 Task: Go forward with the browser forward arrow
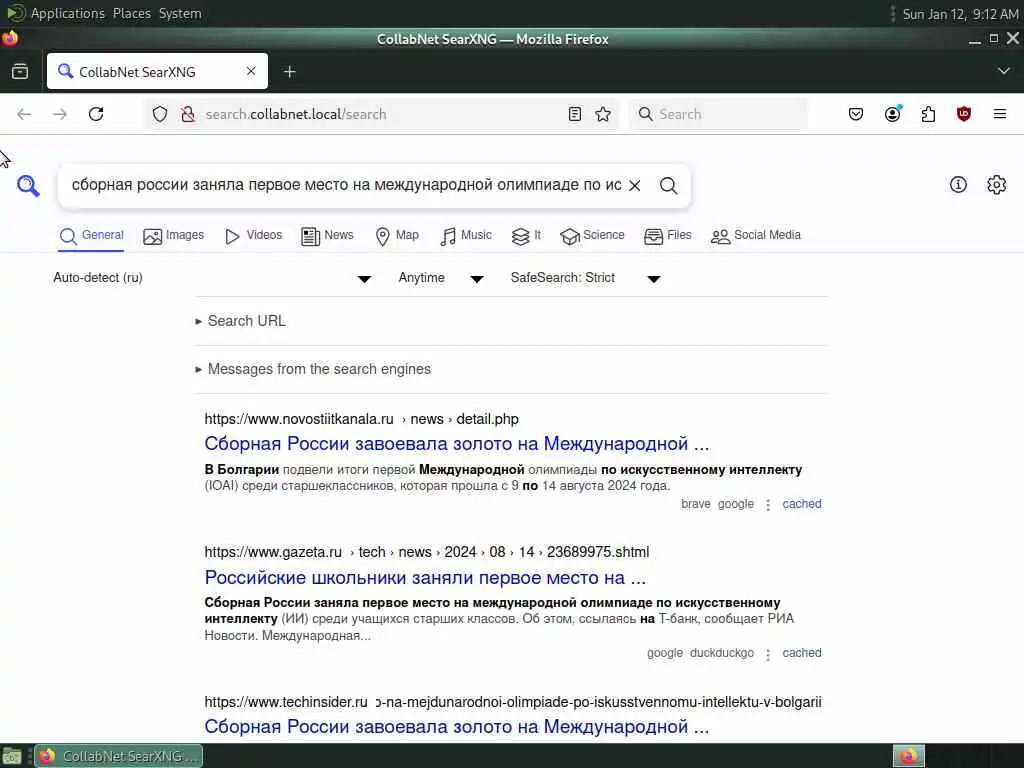60,114
